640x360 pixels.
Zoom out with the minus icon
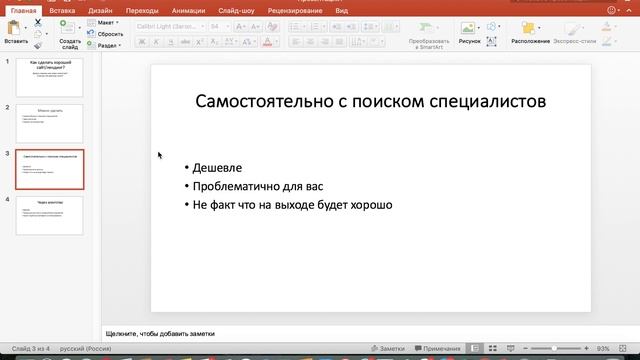[526, 348]
